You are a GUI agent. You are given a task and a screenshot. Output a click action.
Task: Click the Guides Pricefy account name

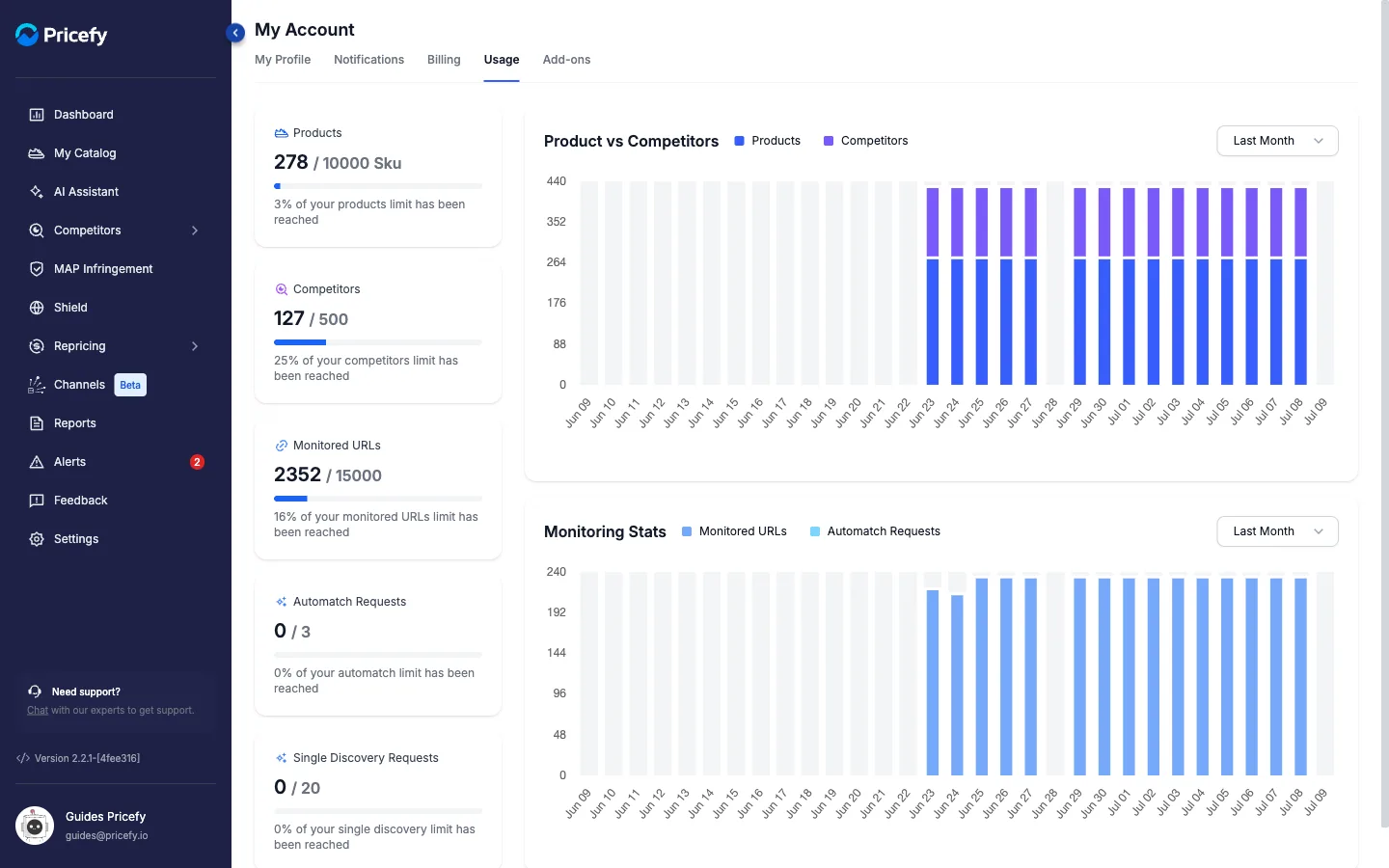[105, 817]
